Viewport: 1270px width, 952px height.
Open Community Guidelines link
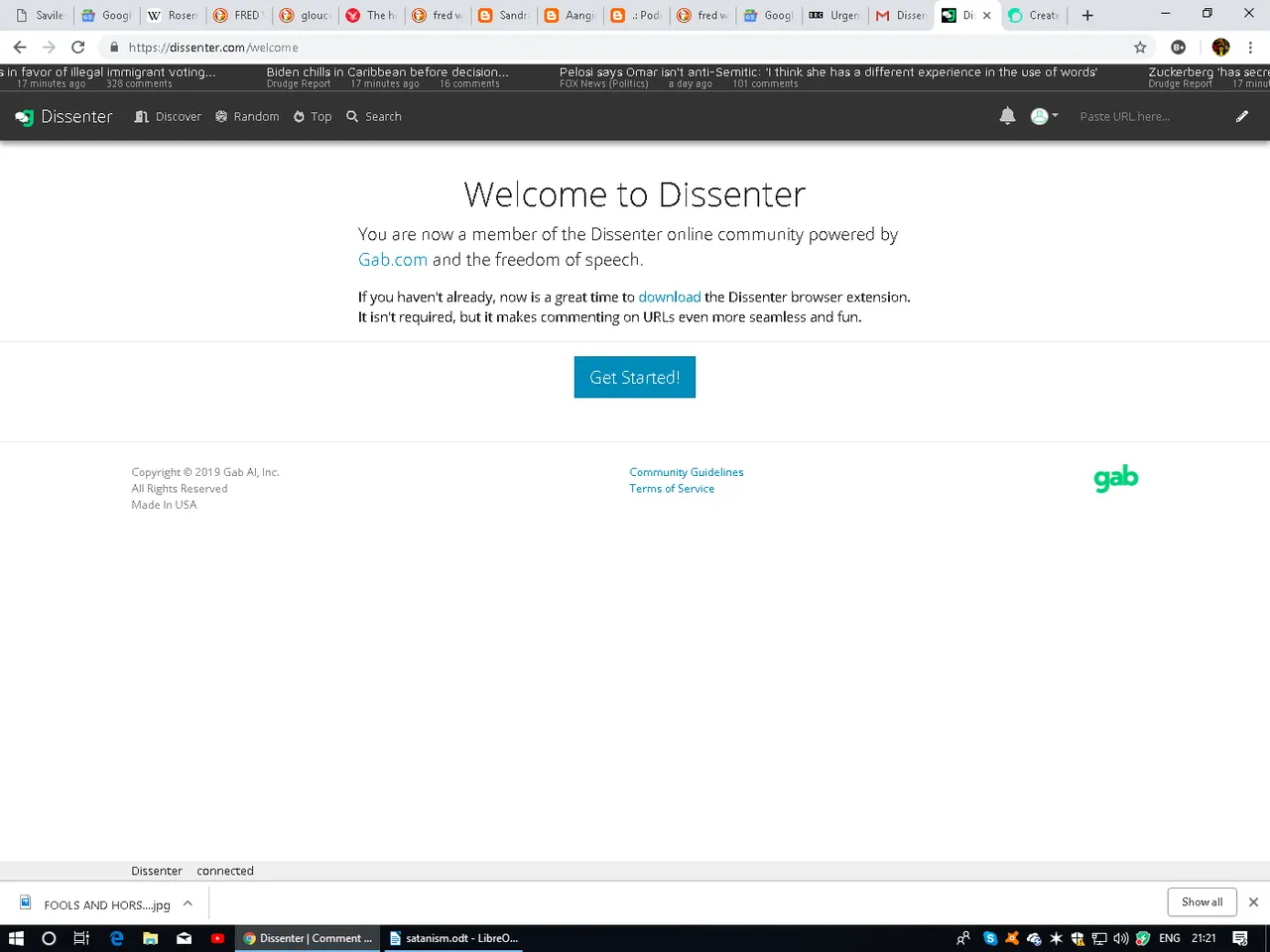click(687, 472)
